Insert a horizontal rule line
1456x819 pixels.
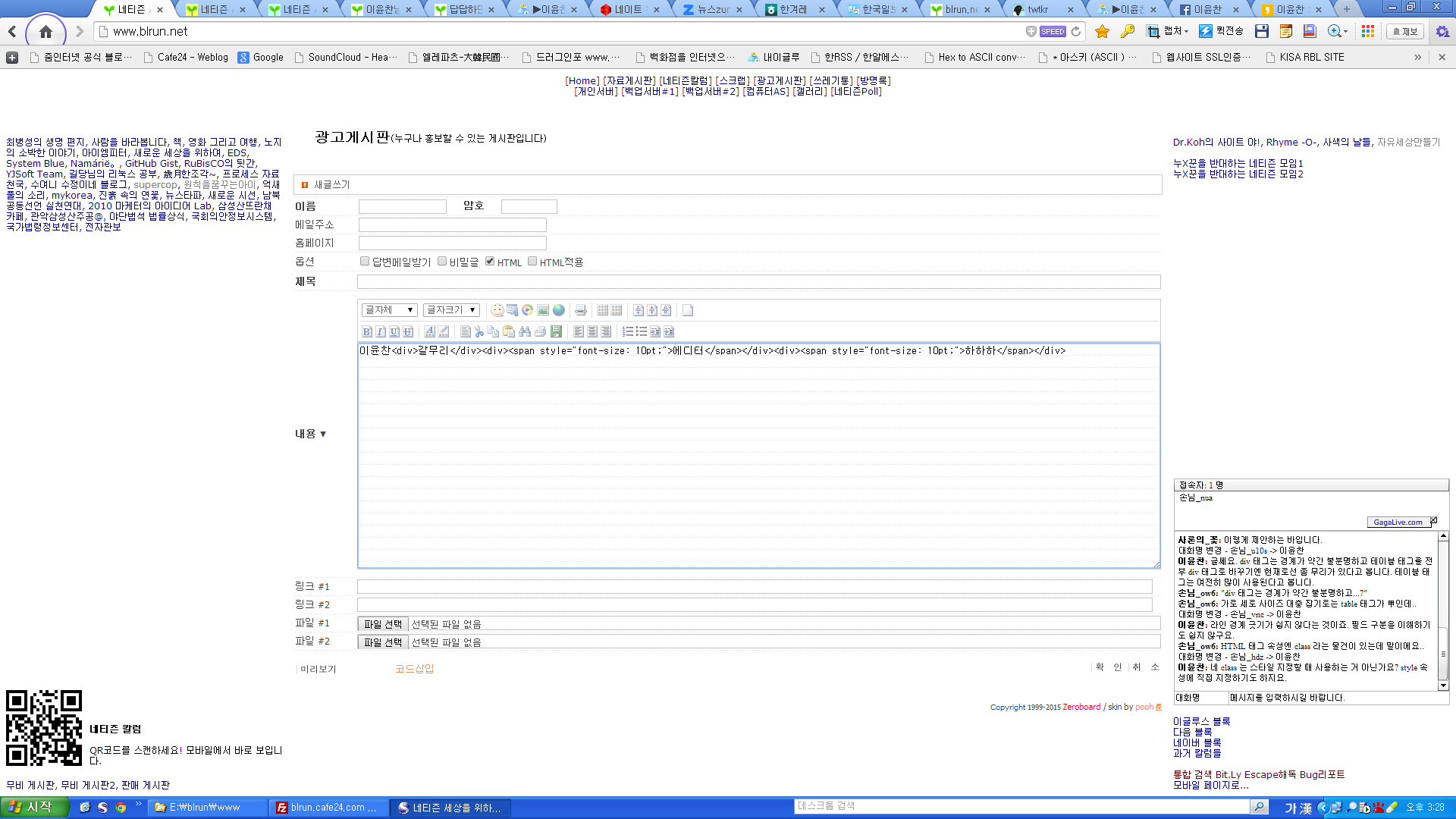click(581, 310)
